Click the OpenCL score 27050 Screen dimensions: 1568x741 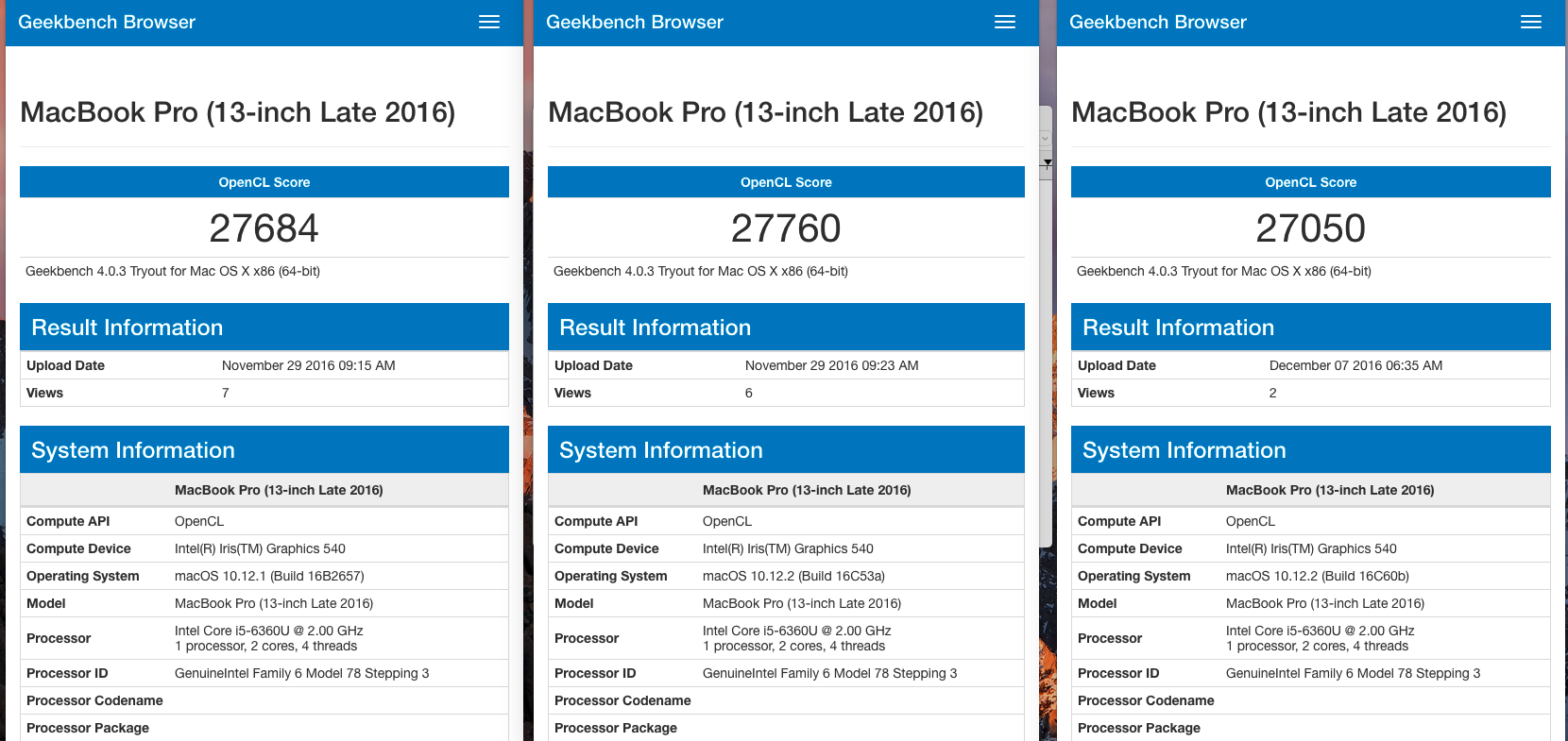1311,227
